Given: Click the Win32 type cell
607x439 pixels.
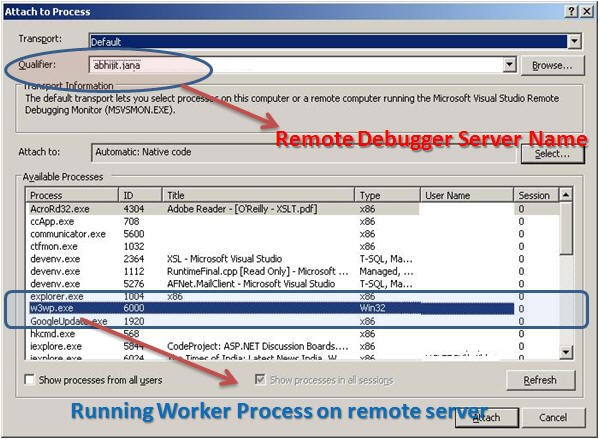Looking at the screenshot, I should point(372,308).
